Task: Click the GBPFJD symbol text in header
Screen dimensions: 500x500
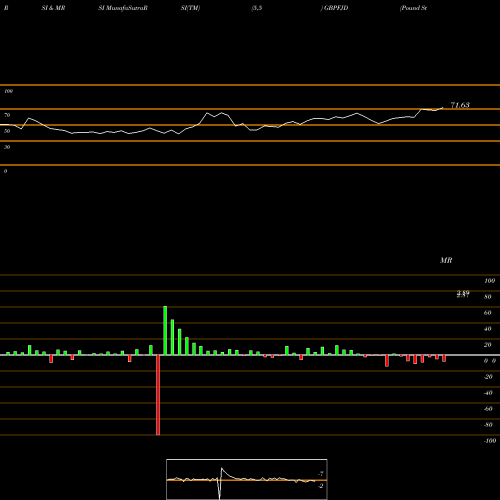Action: pos(336,8)
